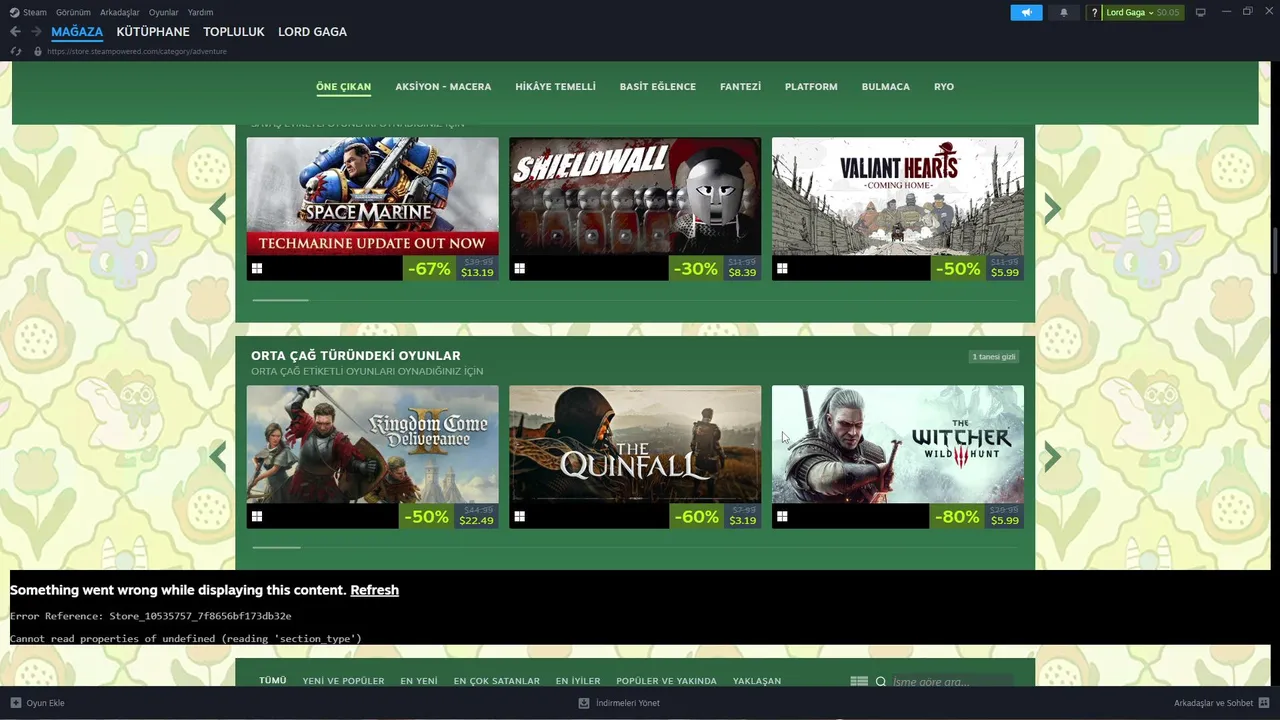Screen dimensions: 1280x720
Task: Click the Windows icon on Space Marine card
Action: coord(257,268)
